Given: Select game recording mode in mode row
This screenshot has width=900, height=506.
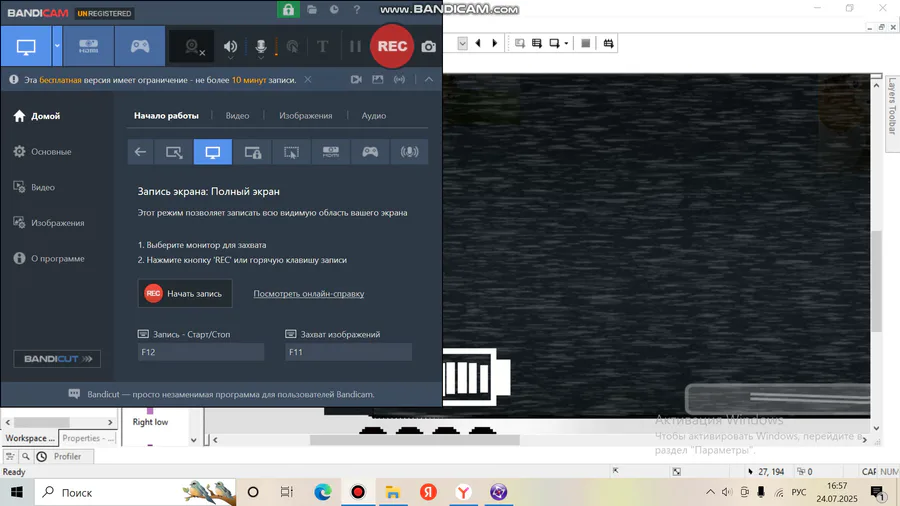Looking at the screenshot, I should [370, 152].
